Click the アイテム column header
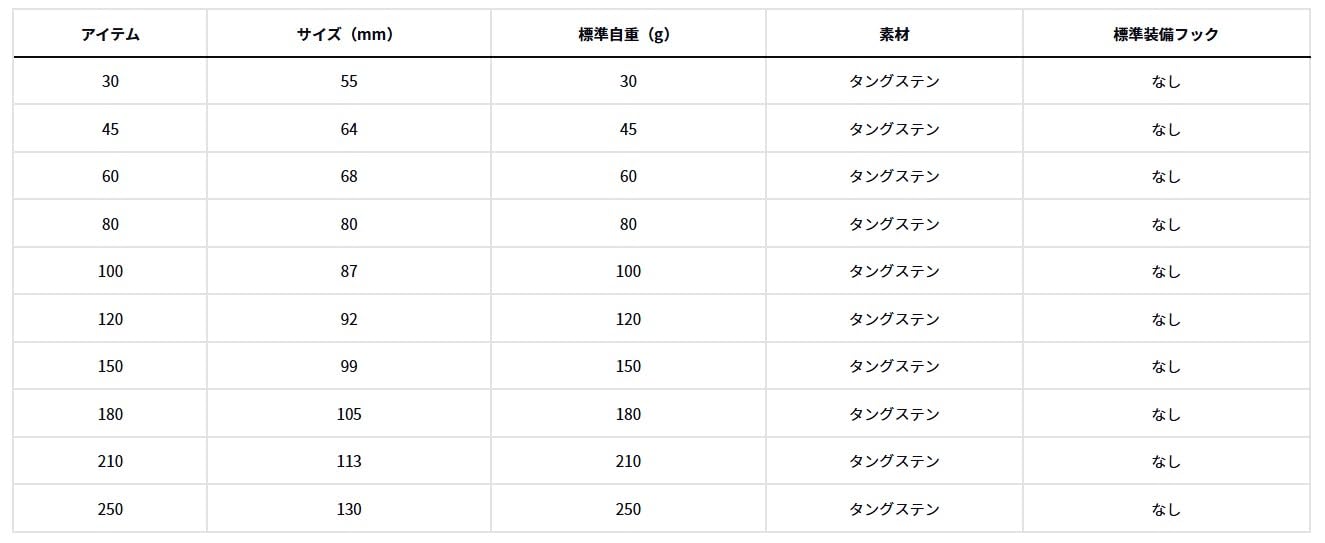 tap(110, 34)
